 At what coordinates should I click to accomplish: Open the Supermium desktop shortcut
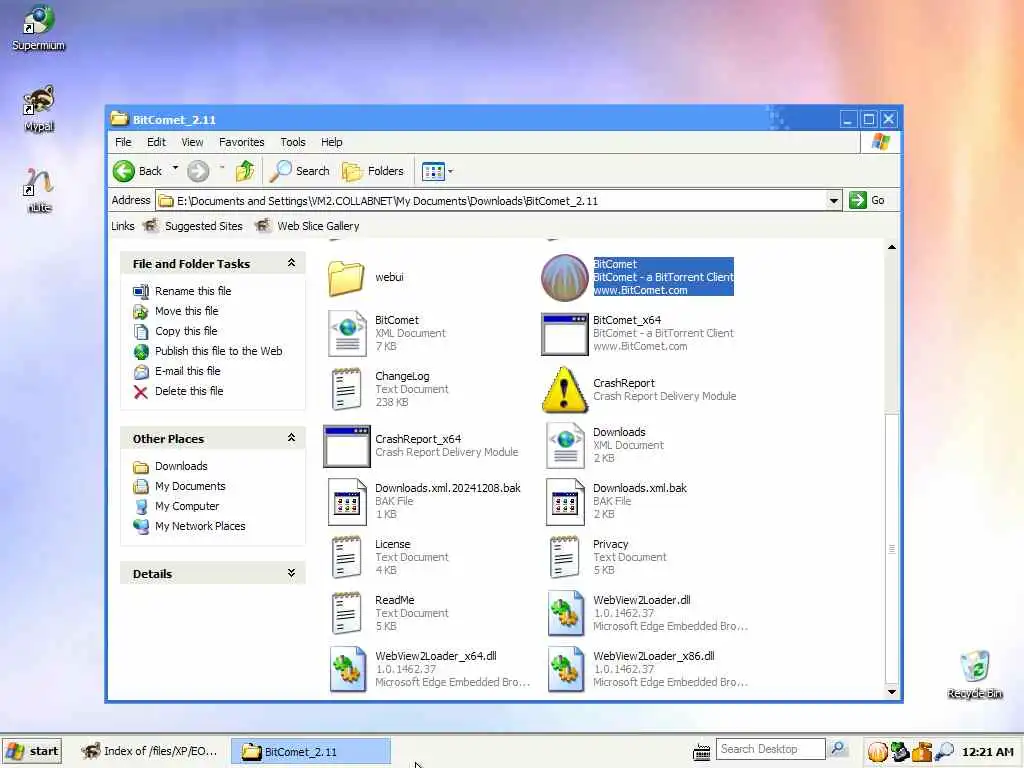coord(38,28)
